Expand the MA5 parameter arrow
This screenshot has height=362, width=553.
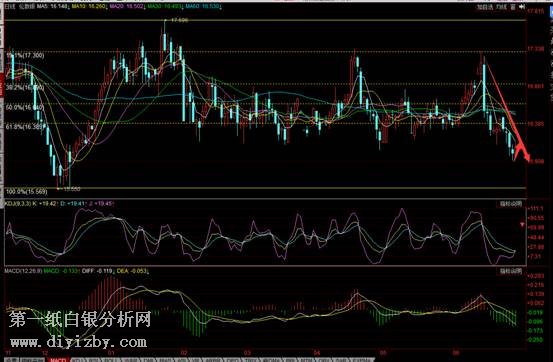[x=68, y=7]
